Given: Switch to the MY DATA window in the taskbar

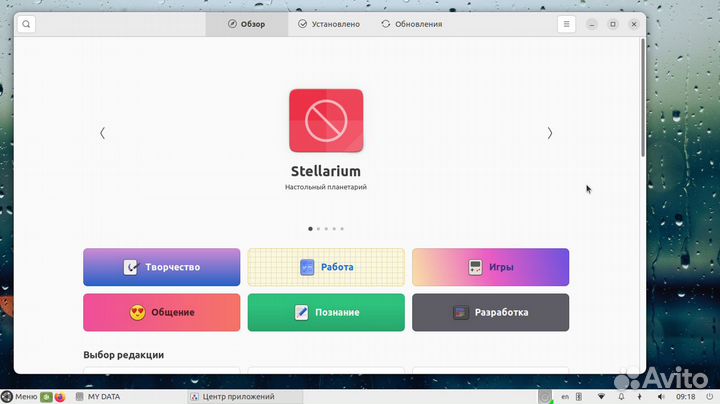Looking at the screenshot, I should coord(98,397).
